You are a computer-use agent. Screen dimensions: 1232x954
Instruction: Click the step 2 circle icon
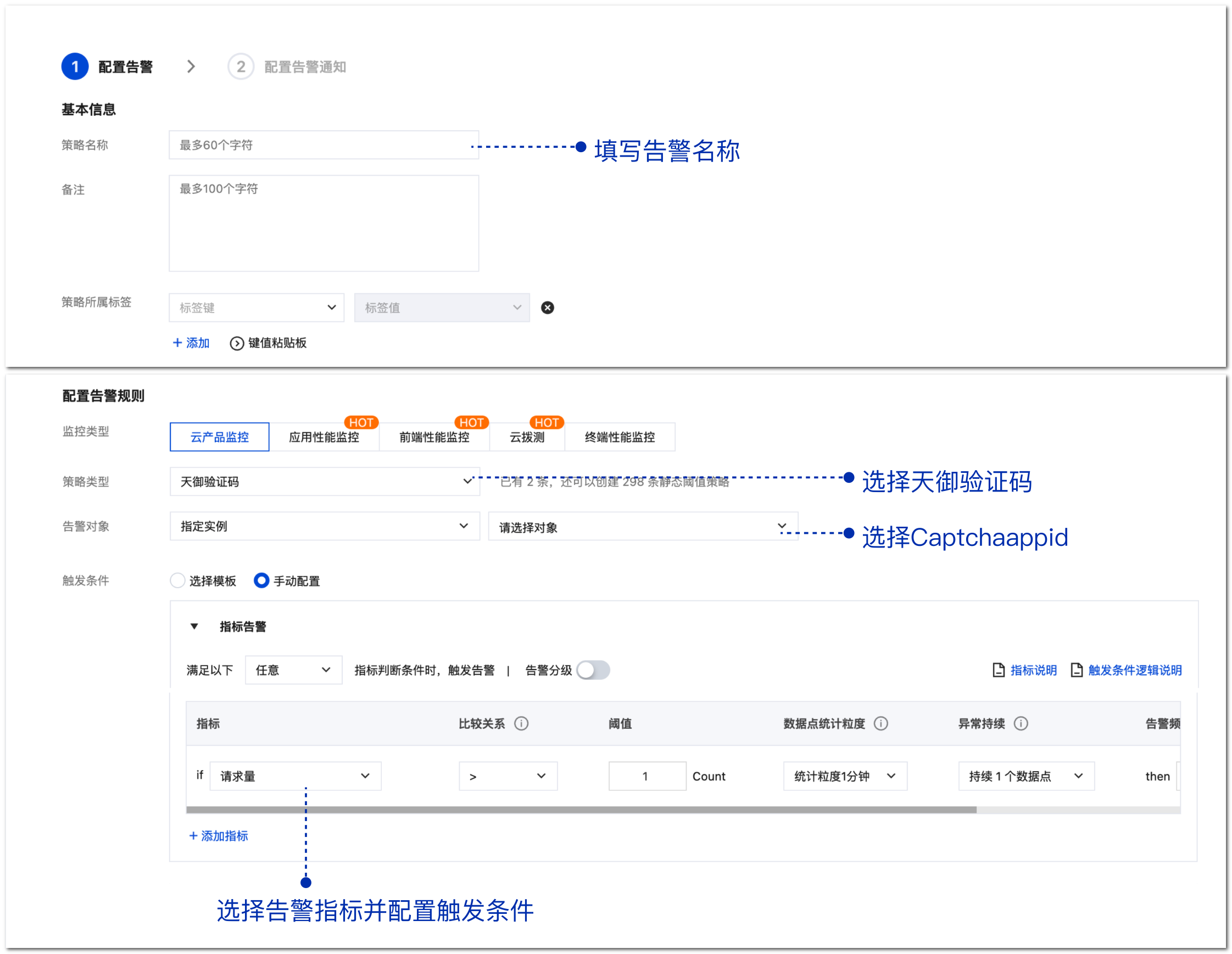coord(241,66)
